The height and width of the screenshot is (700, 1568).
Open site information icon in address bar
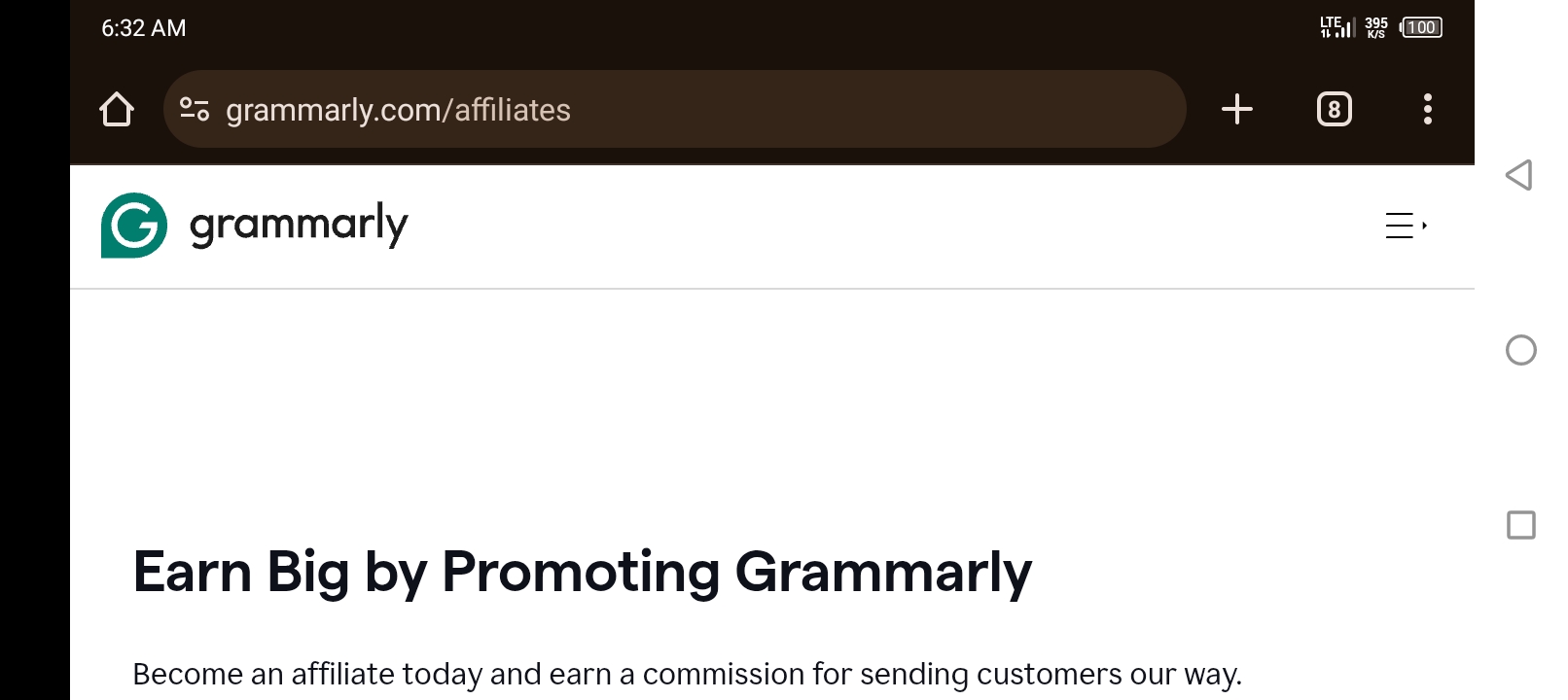[x=195, y=109]
